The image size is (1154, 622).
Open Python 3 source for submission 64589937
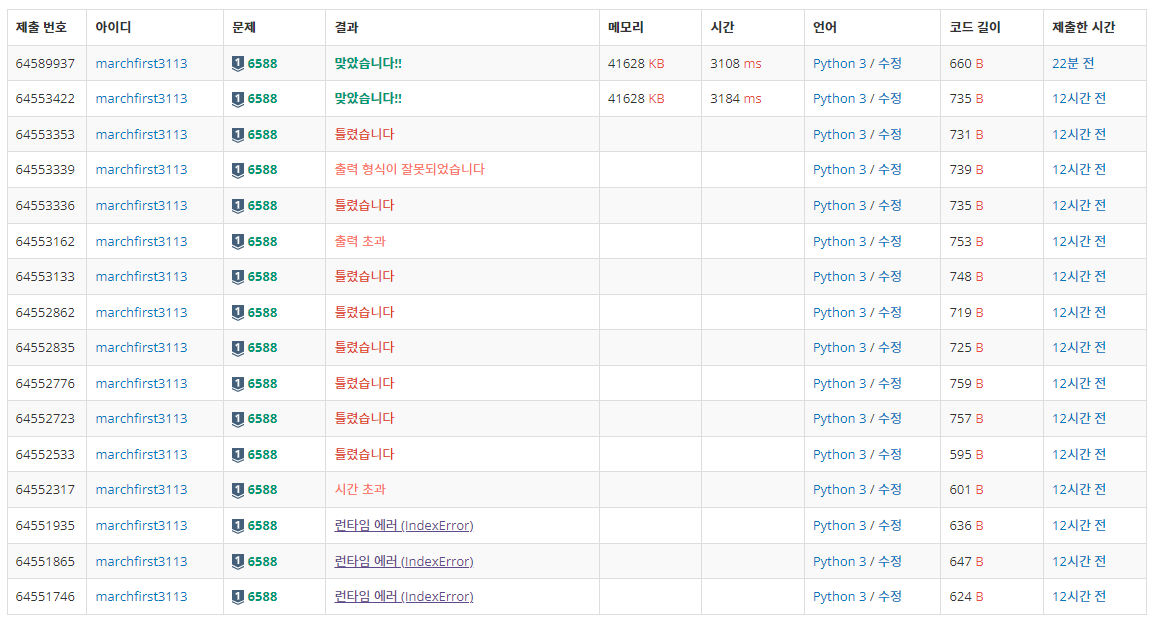839,63
